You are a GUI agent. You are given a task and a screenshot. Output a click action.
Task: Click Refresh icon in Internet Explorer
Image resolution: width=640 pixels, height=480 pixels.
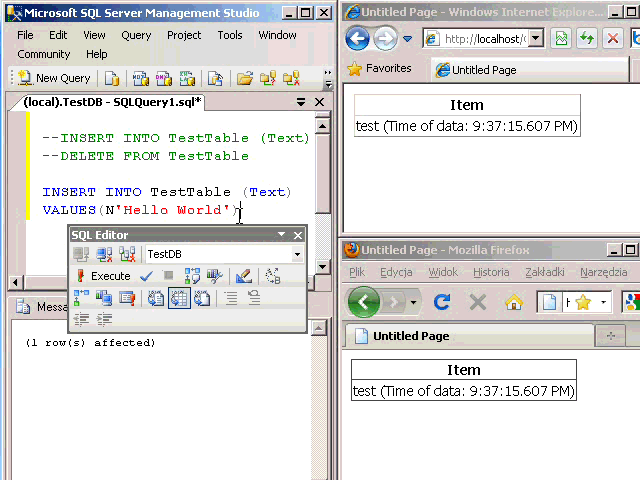pyautogui.click(x=587, y=39)
